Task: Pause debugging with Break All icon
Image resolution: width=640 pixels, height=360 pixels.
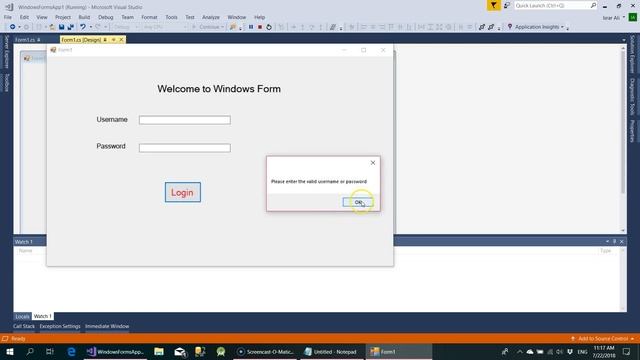Action: (x=251, y=27)
